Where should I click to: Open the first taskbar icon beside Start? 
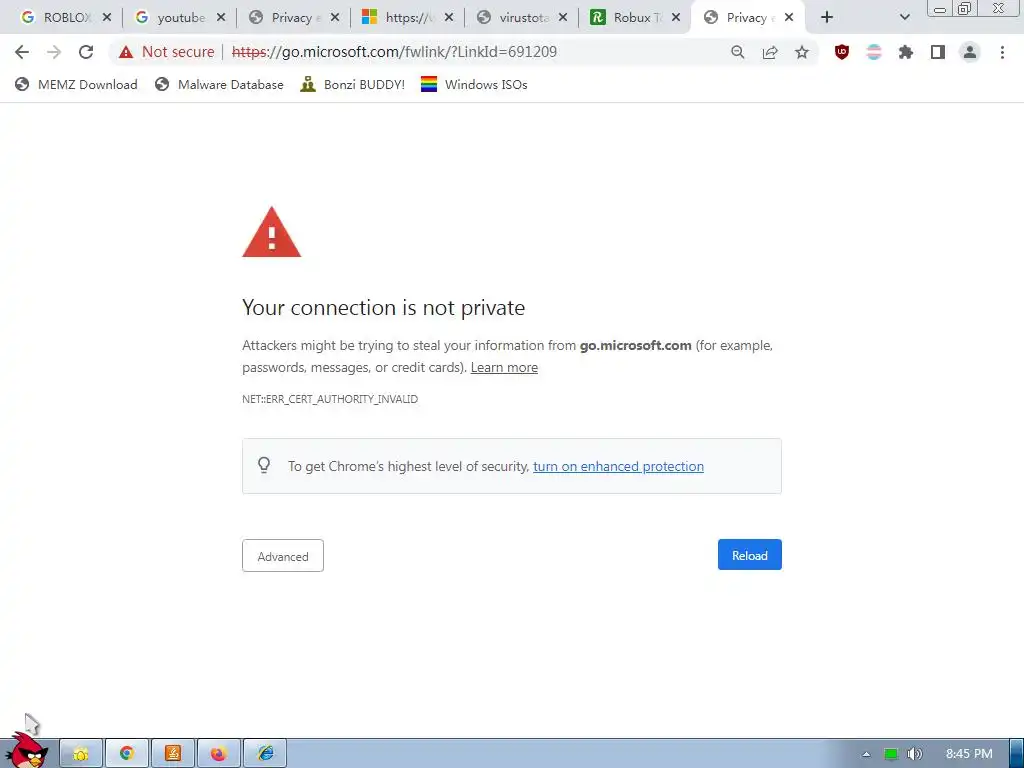[81, 754]
